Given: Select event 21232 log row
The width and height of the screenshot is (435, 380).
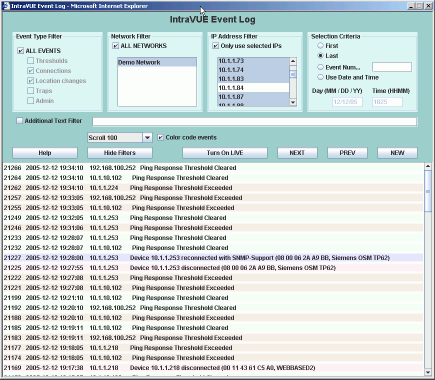Looking at the screenshot, I should [x=213, y=248].
